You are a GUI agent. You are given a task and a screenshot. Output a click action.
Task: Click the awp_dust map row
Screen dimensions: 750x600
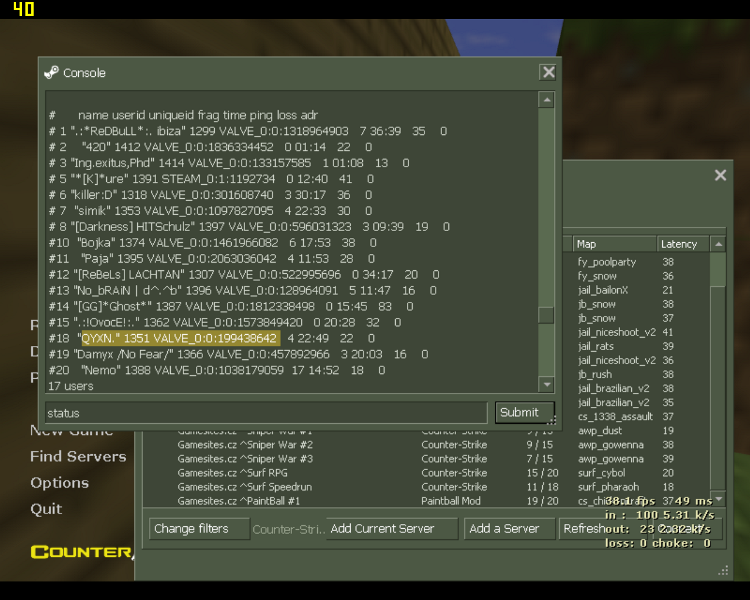click(x=600, y=431)
